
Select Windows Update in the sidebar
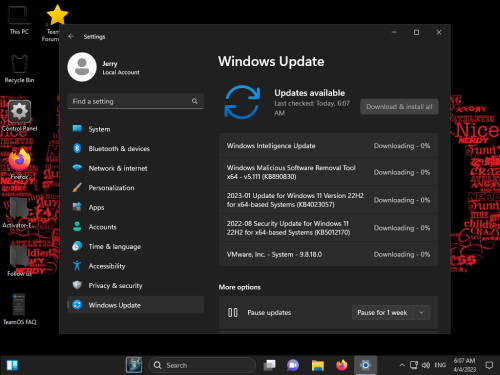(x=135, y=305)
